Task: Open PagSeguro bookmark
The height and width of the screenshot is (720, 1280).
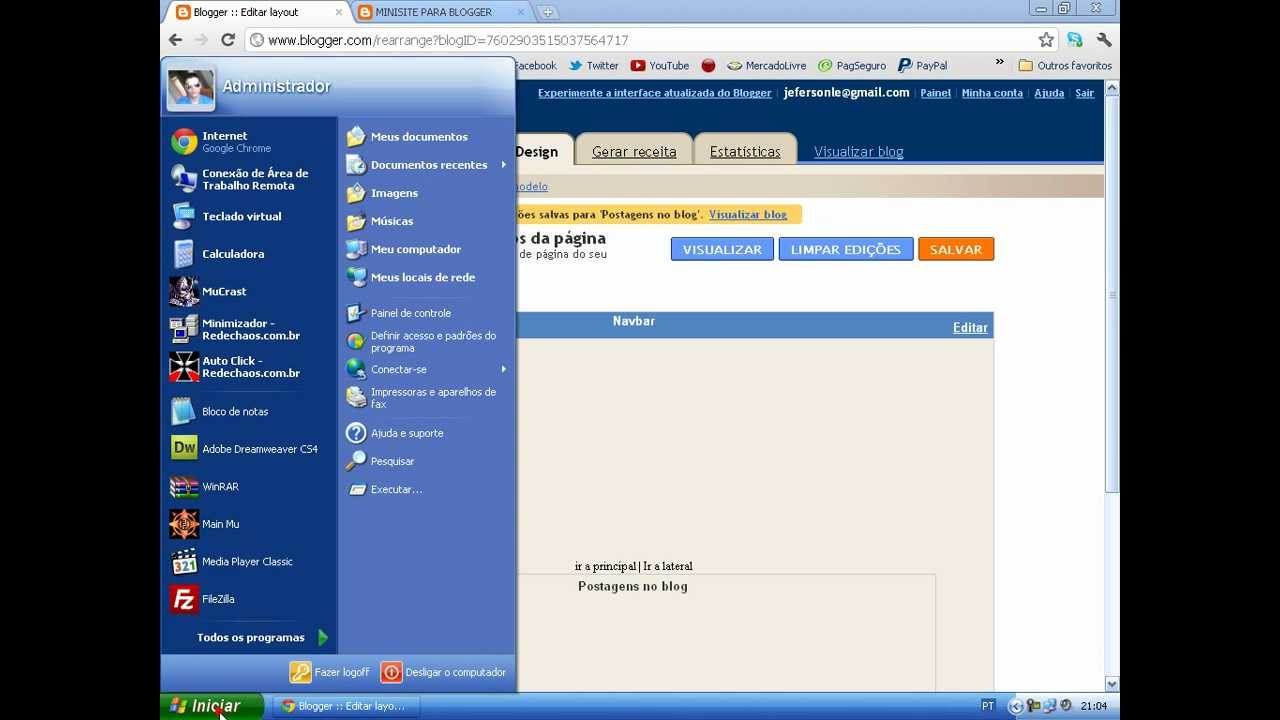Action: (x=852, y=66)
